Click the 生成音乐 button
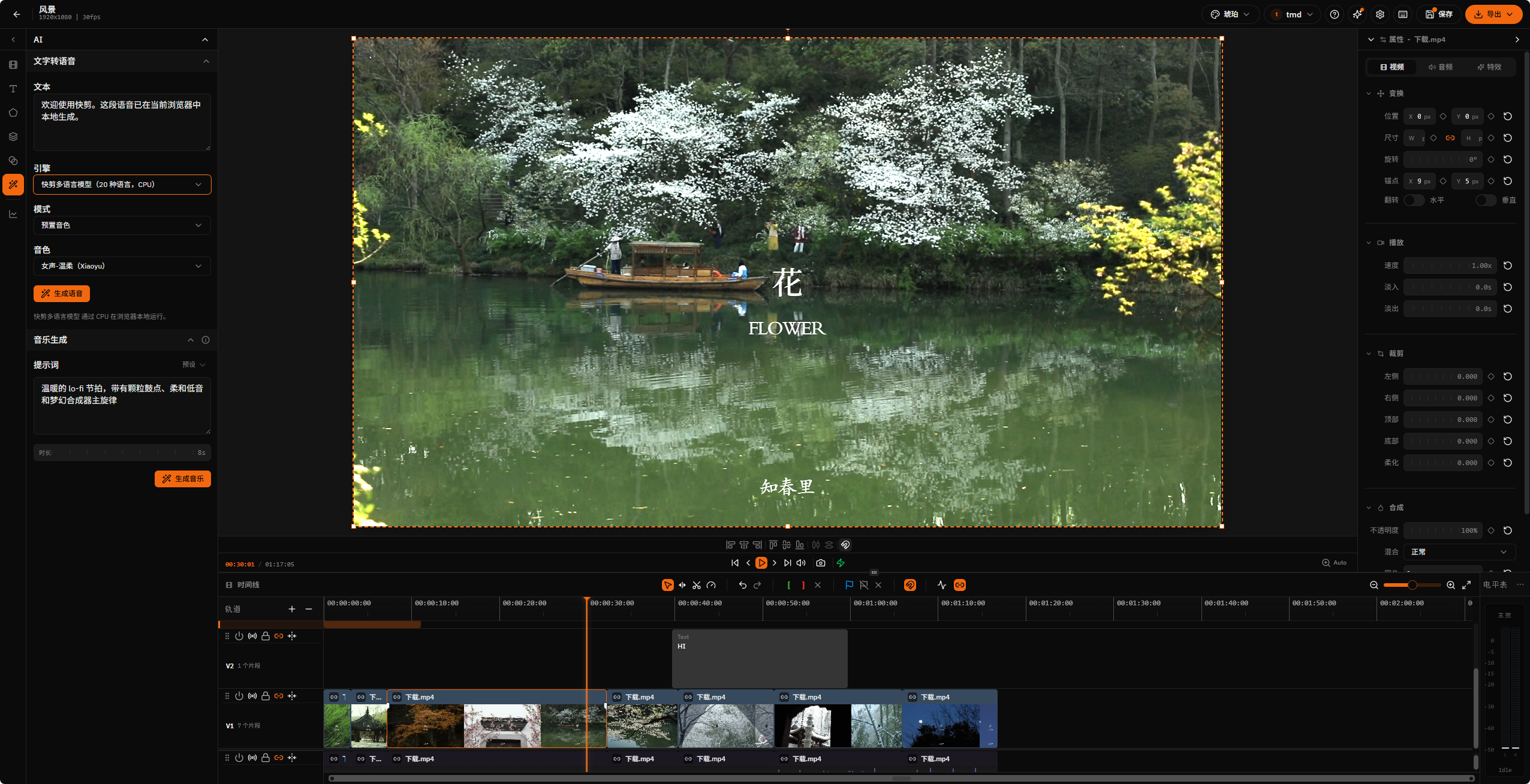Screen dimensions: 1530x784 coord(183,479)
